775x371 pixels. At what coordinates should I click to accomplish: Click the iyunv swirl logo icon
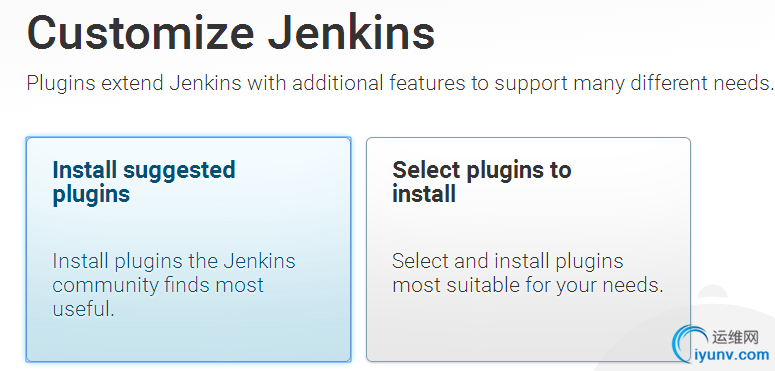pos(689,343)
